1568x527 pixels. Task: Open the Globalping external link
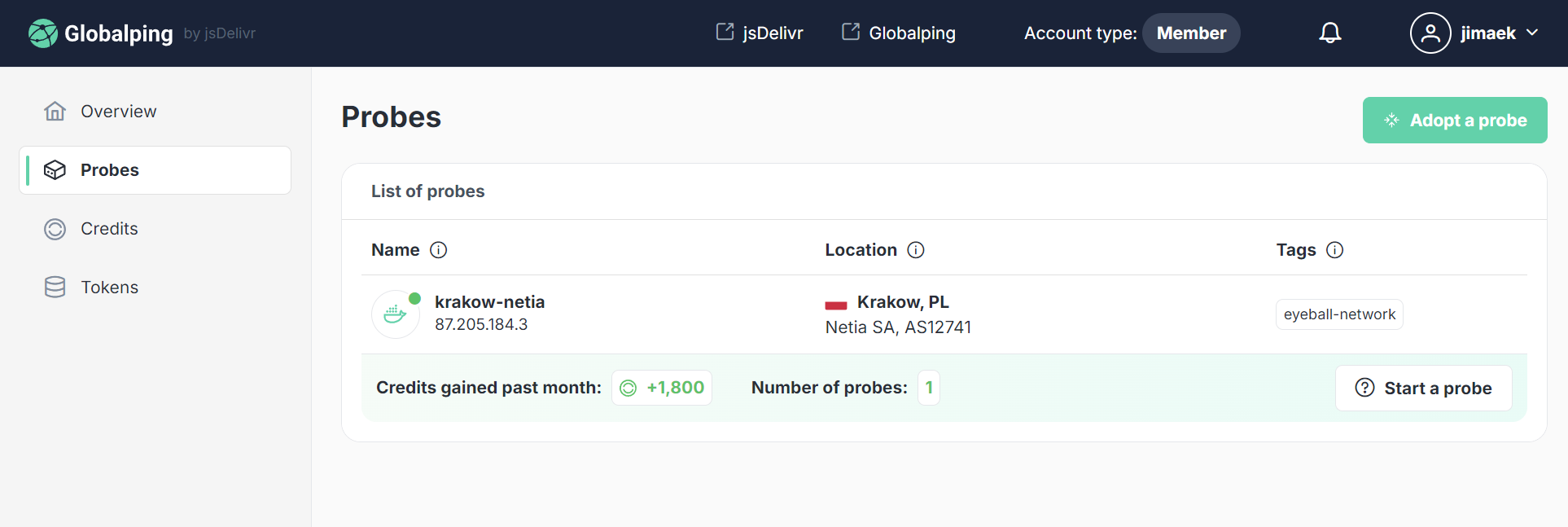[899, 33]
